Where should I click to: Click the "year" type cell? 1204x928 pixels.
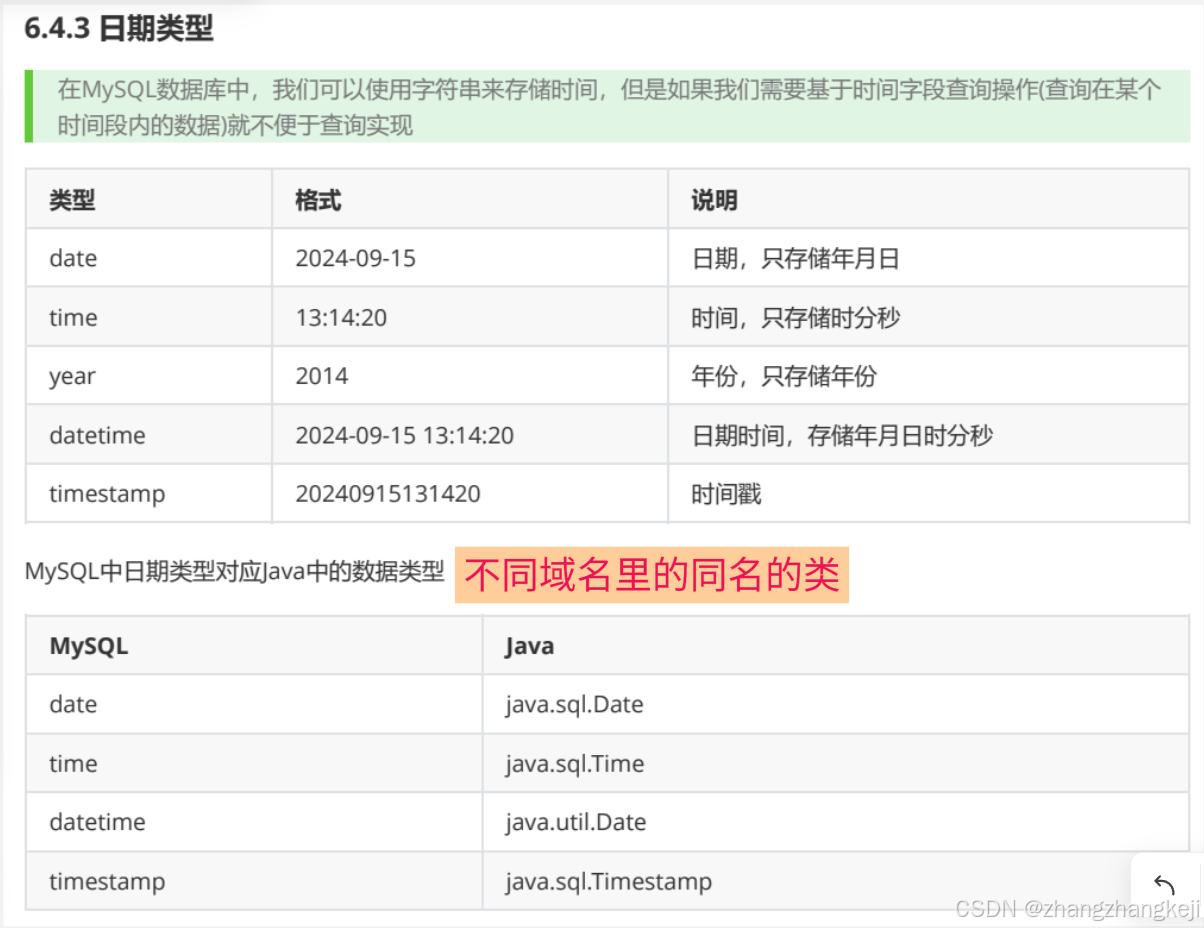point(149,376)
